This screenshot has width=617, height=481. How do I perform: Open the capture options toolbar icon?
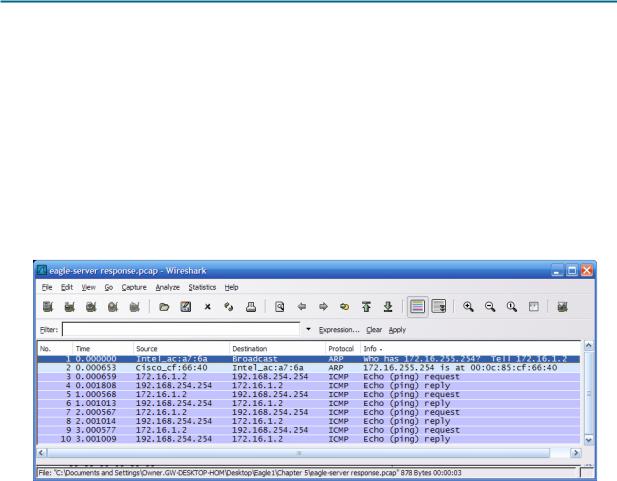pyautogui.click(x=70, y=307)
